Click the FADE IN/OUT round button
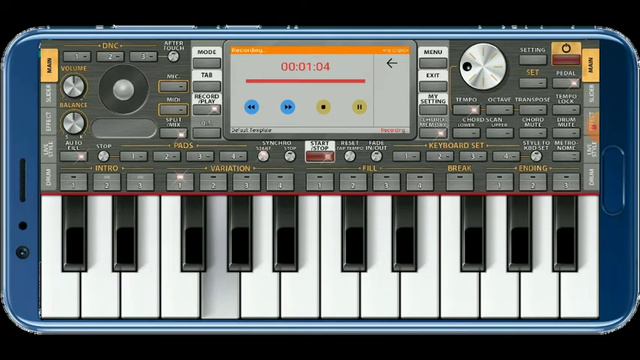 coord(376,156)
